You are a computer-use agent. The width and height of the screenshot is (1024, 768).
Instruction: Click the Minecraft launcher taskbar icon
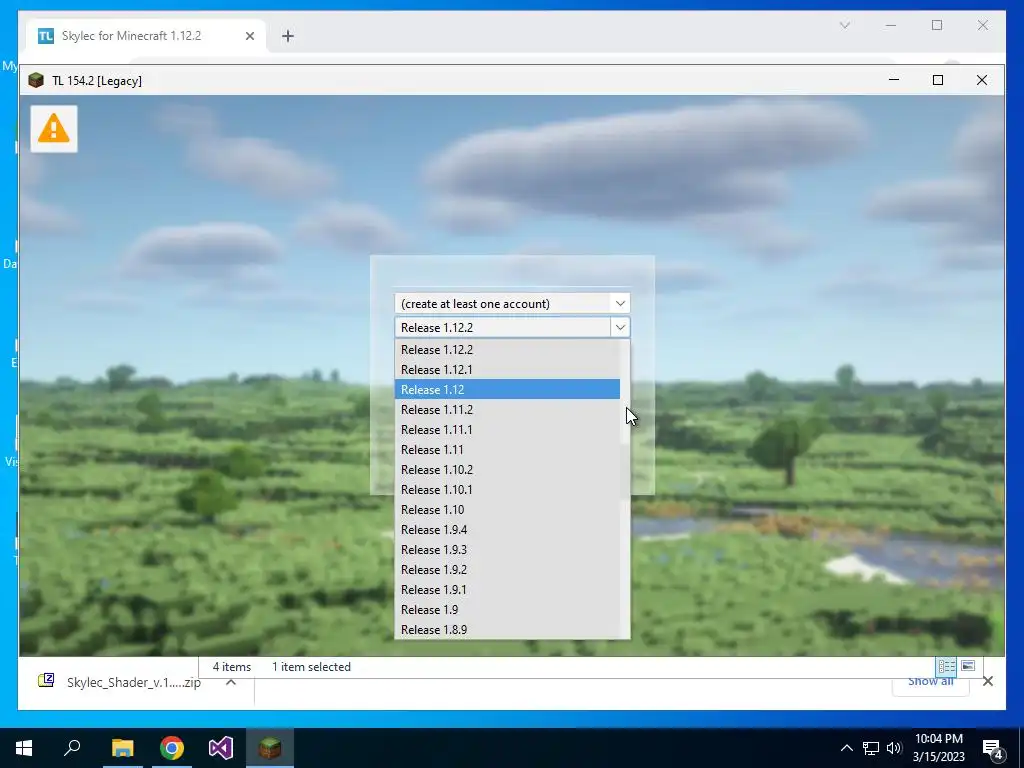270,748
